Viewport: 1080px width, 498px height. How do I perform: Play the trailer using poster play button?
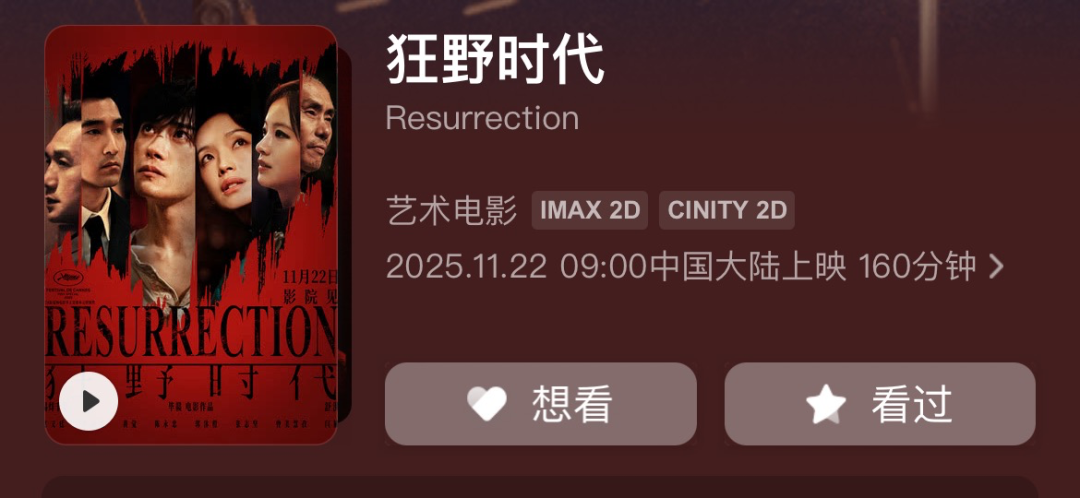[89, 401]
